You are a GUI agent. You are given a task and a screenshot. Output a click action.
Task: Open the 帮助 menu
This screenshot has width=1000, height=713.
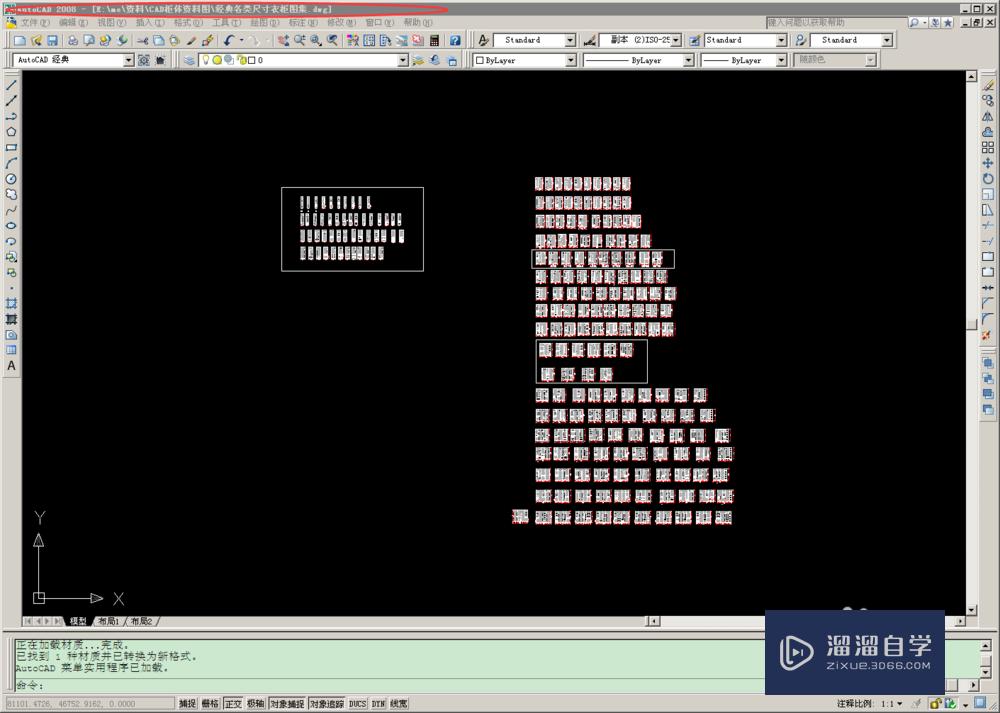point(418,22)
